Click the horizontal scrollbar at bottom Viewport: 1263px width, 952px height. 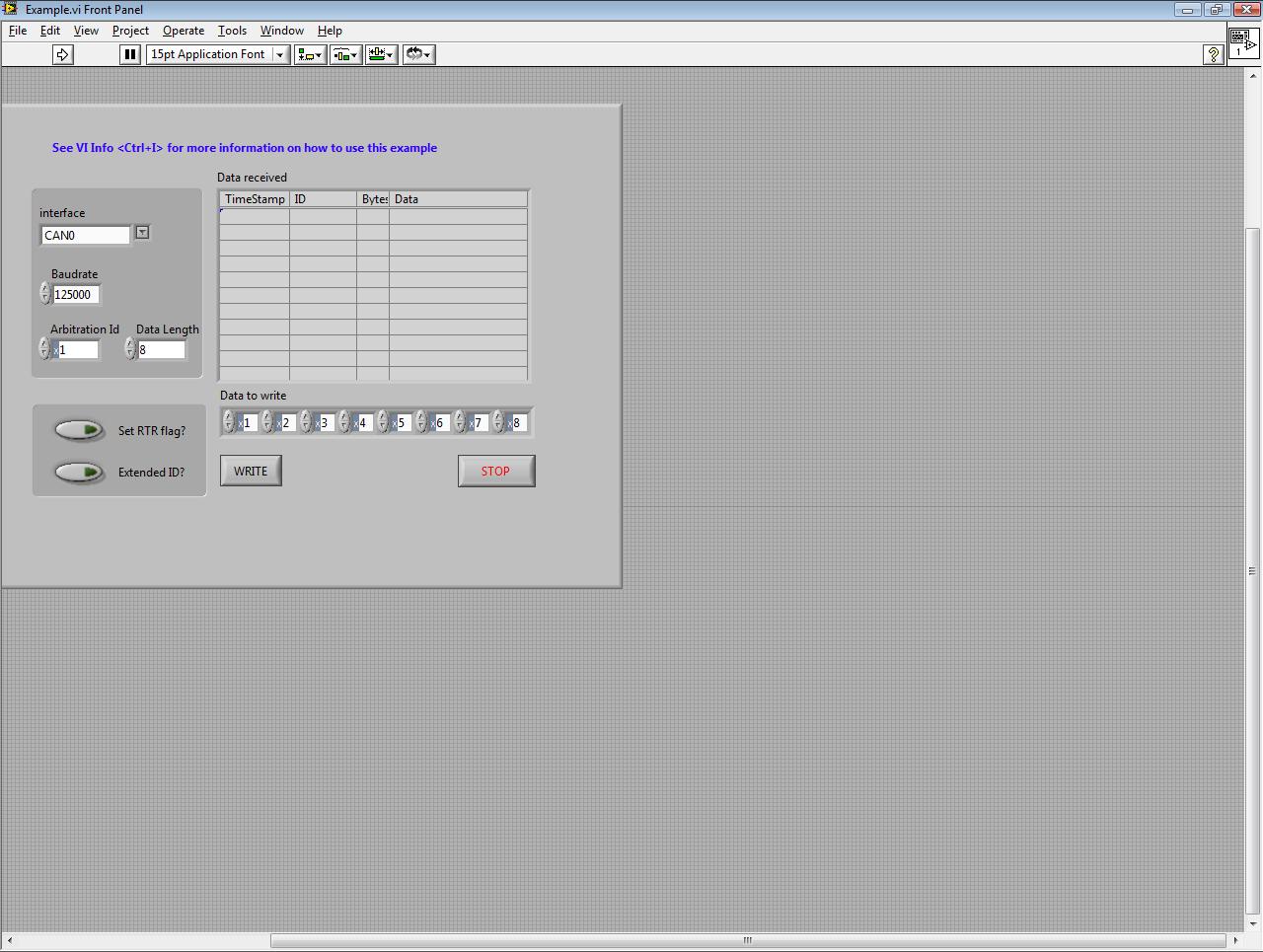[x=747, y=940]
